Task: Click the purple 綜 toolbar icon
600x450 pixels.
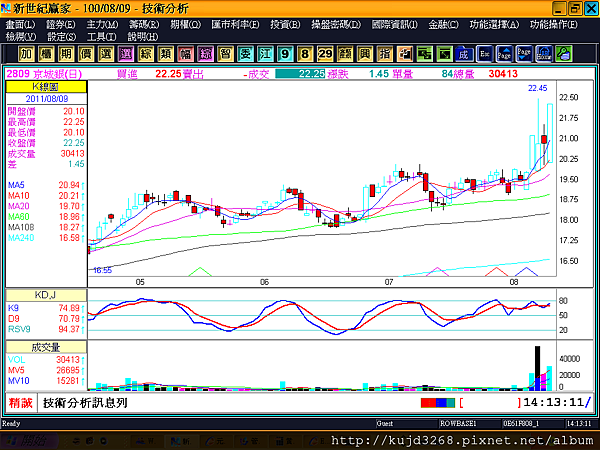Action: [x=205, y=54]
